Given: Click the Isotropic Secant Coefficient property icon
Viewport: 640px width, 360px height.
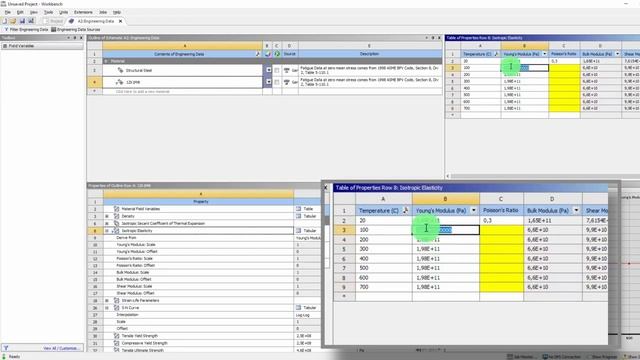Looking at the screenshot, I should (116, 223).
